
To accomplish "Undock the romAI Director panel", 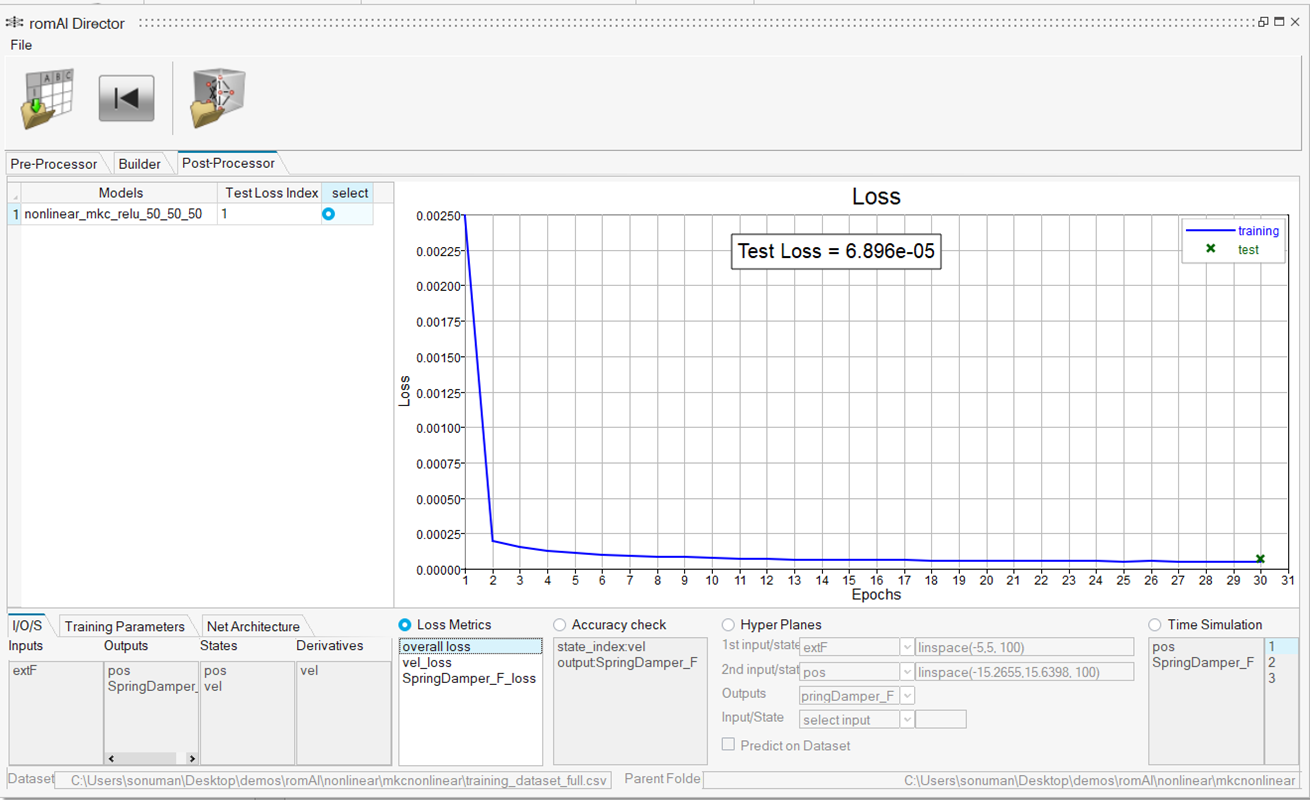I will pos(1263,22).
